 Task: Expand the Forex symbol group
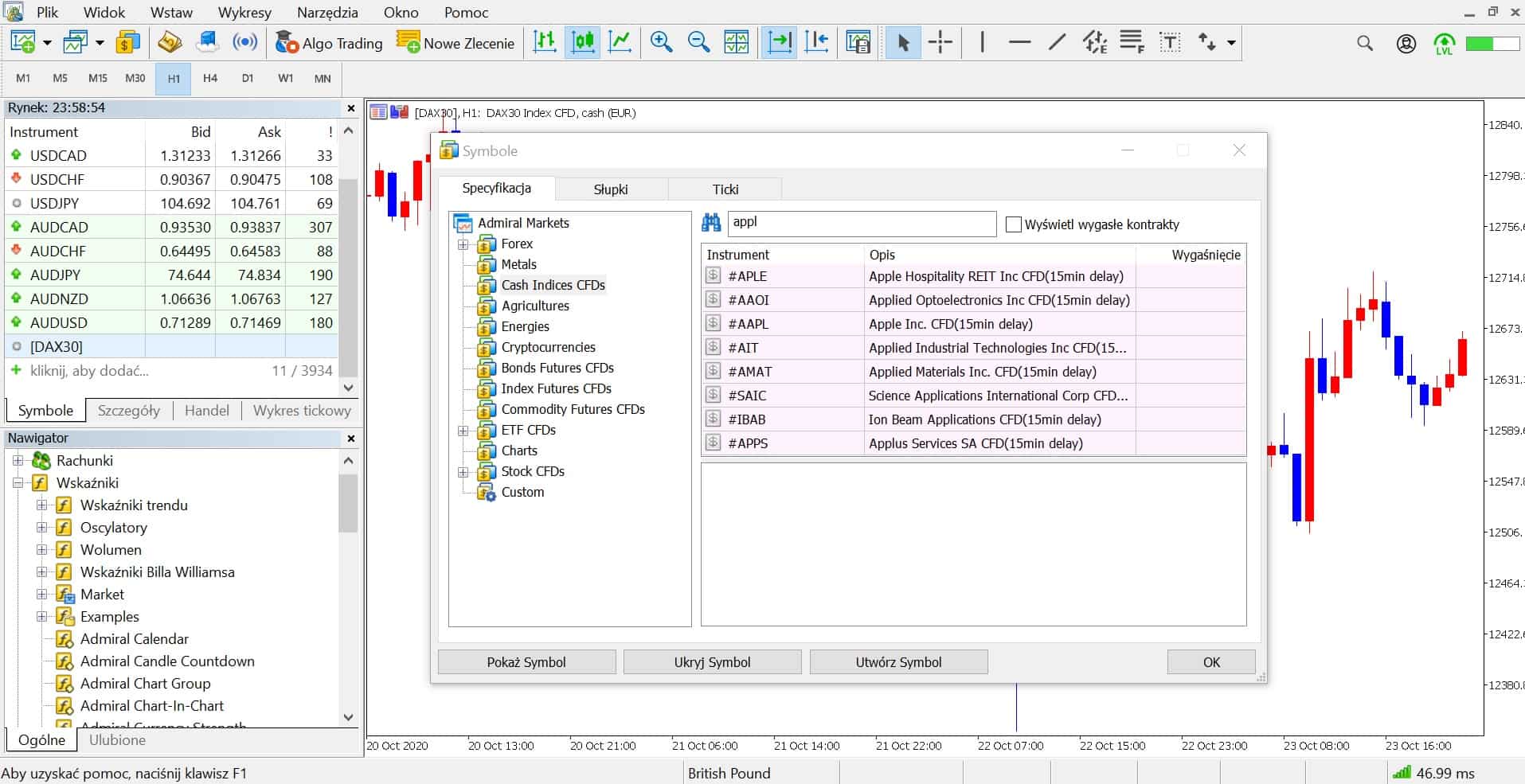(x=463, y=244)
